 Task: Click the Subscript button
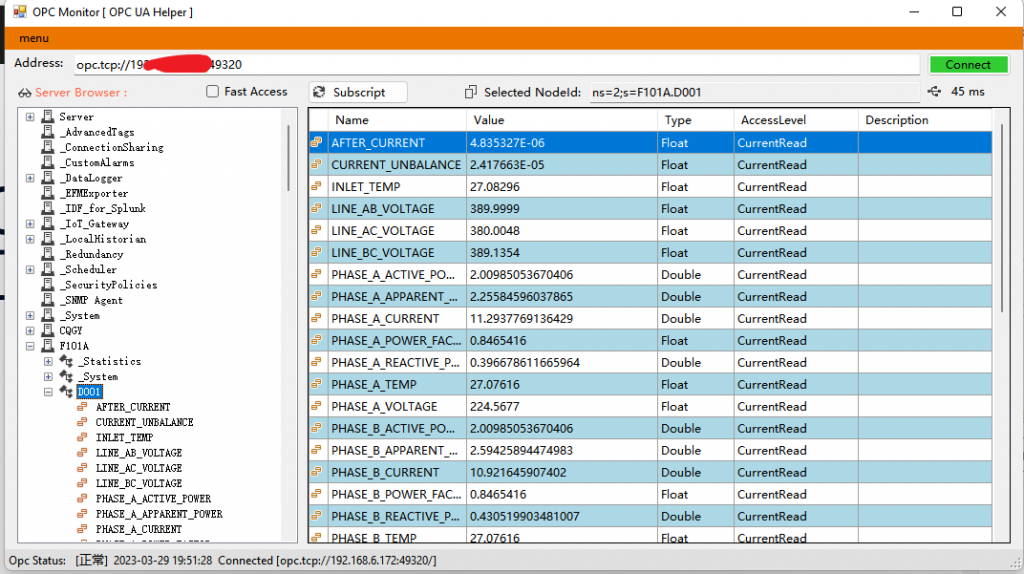coord(358,92)
